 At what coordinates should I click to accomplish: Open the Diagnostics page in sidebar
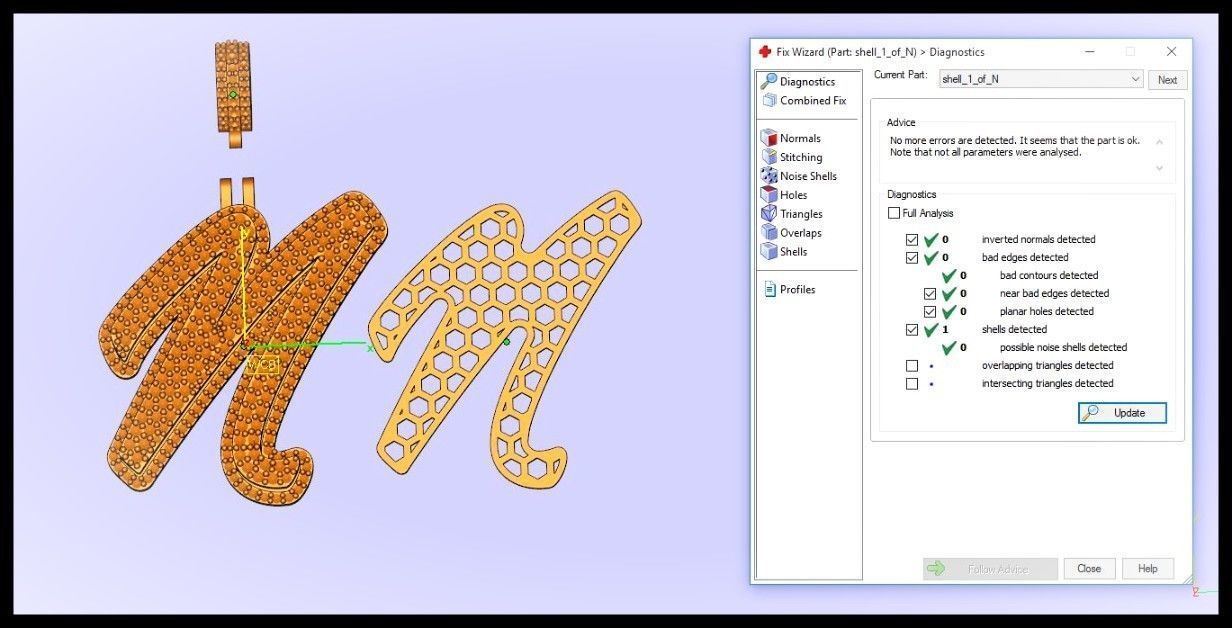click(x=807, y=81)
